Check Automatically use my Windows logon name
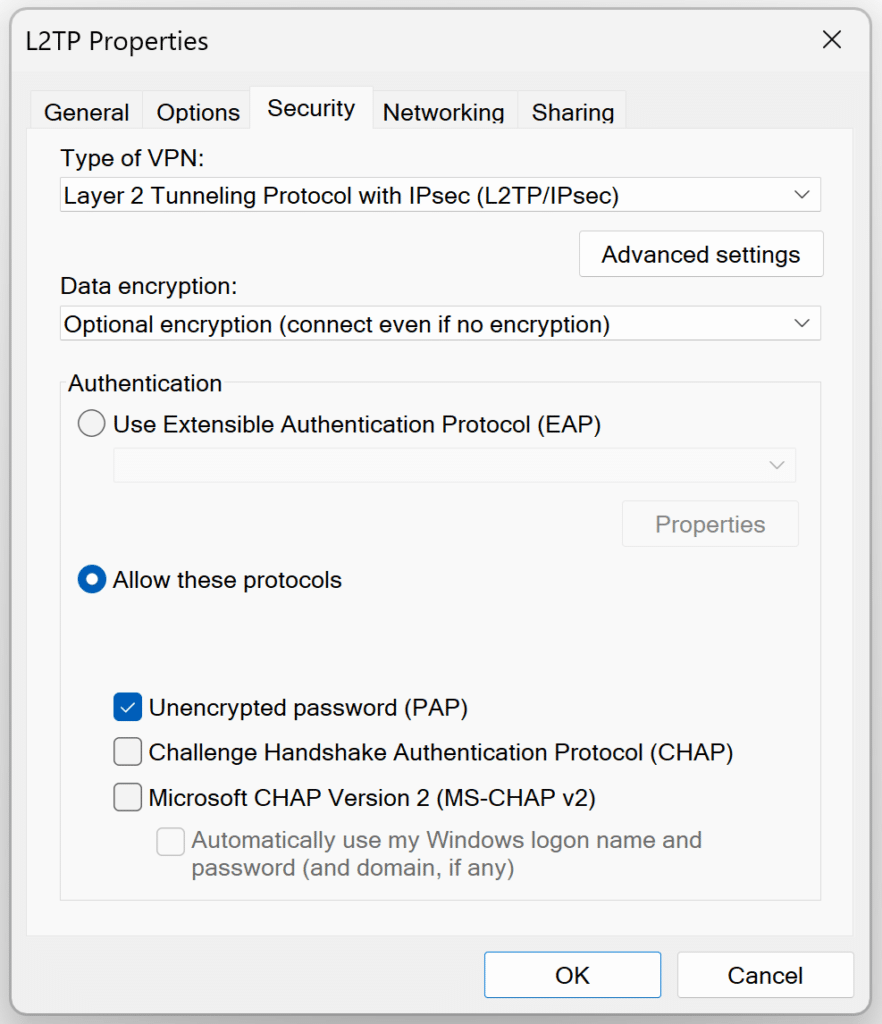This screenshot has height=1024, width=882. [170, 842]
